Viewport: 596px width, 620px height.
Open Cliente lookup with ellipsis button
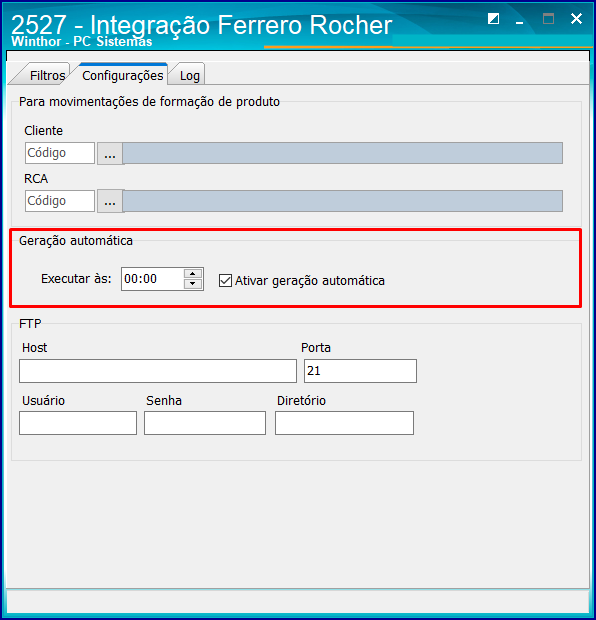click(110, 153)
